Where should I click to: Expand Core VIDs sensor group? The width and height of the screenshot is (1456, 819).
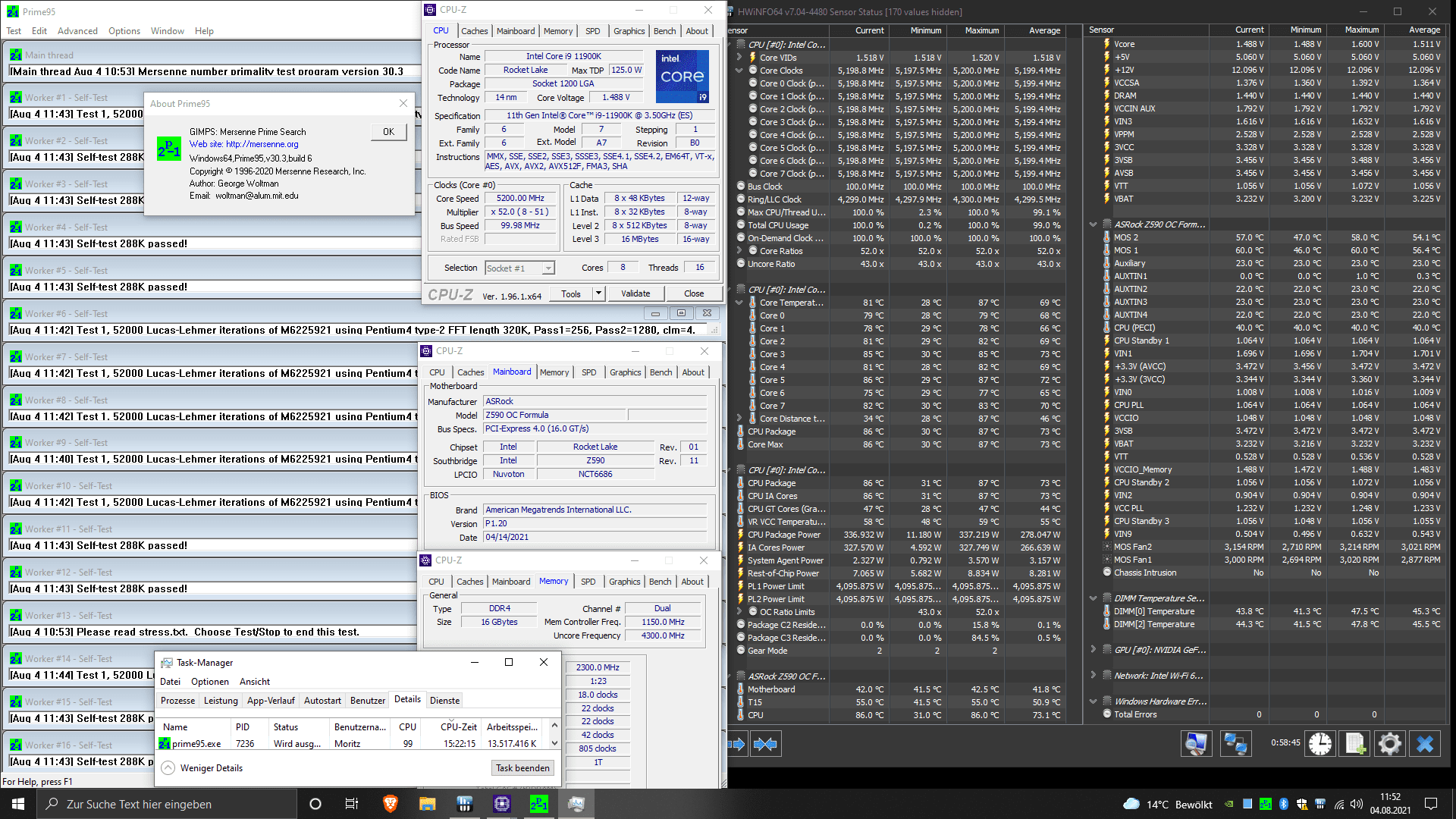[x=739, y=58]
